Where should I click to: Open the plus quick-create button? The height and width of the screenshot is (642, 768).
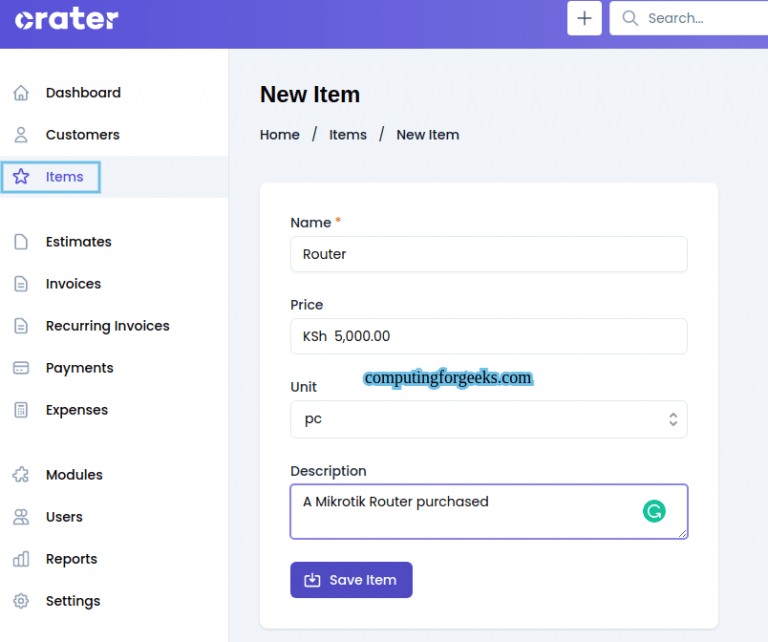coord(584,18)
